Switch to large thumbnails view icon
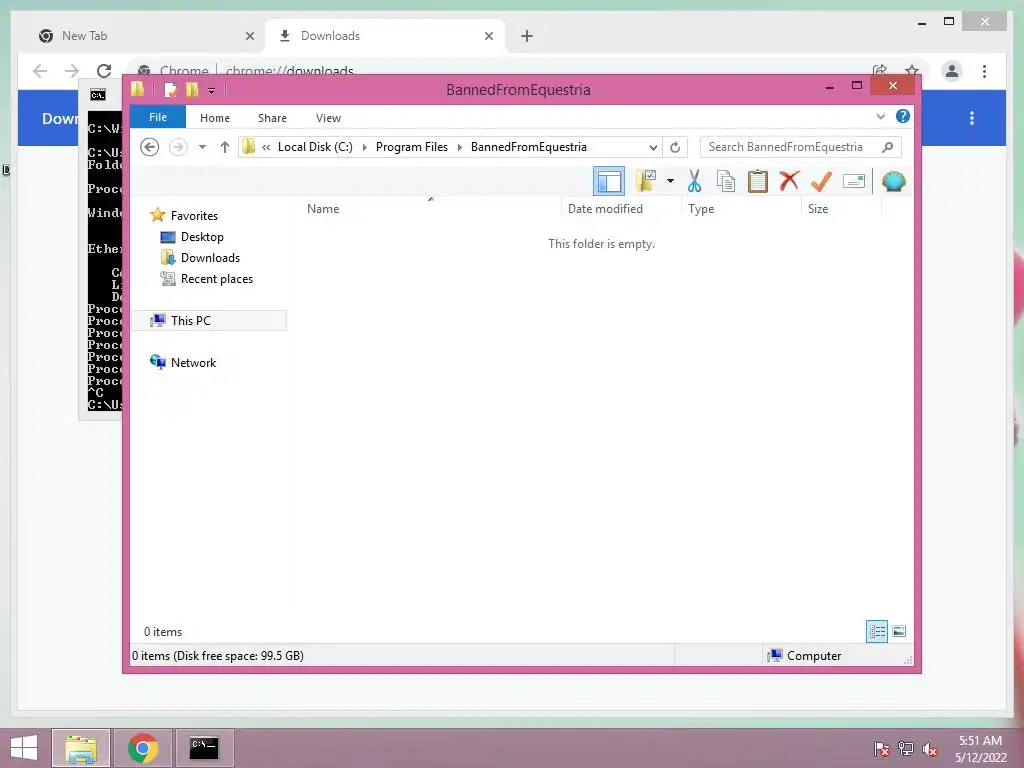 point(899,631)
